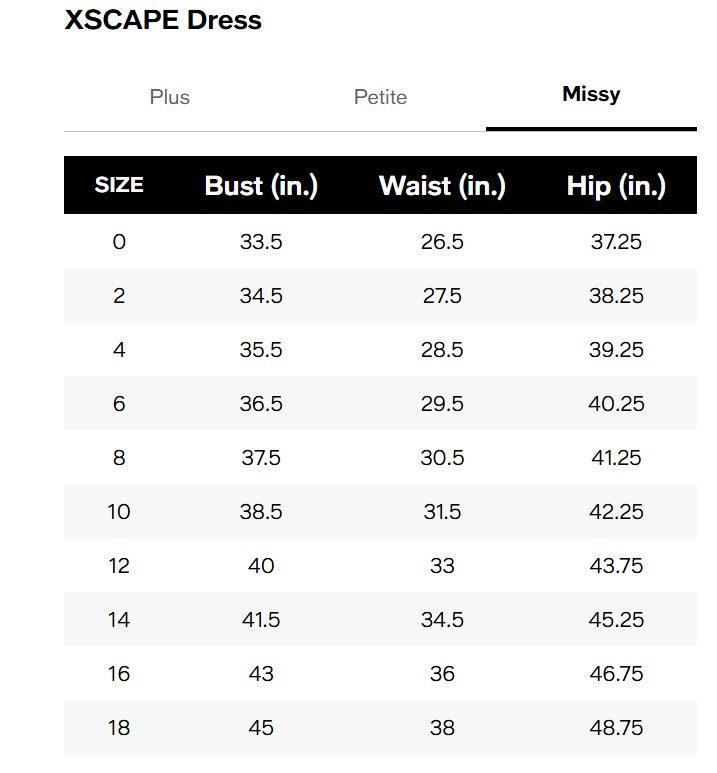Click waist value 36 in size 16 row
Viewport: 717px width, 773px height.
442,673
